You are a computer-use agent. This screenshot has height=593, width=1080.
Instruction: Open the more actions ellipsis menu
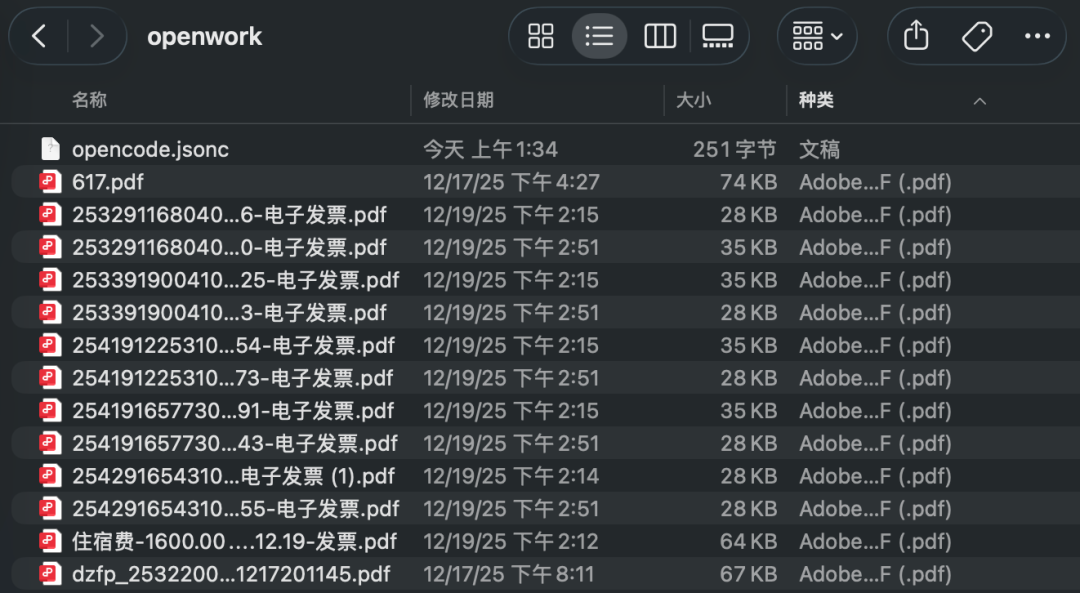[1037, 37]
